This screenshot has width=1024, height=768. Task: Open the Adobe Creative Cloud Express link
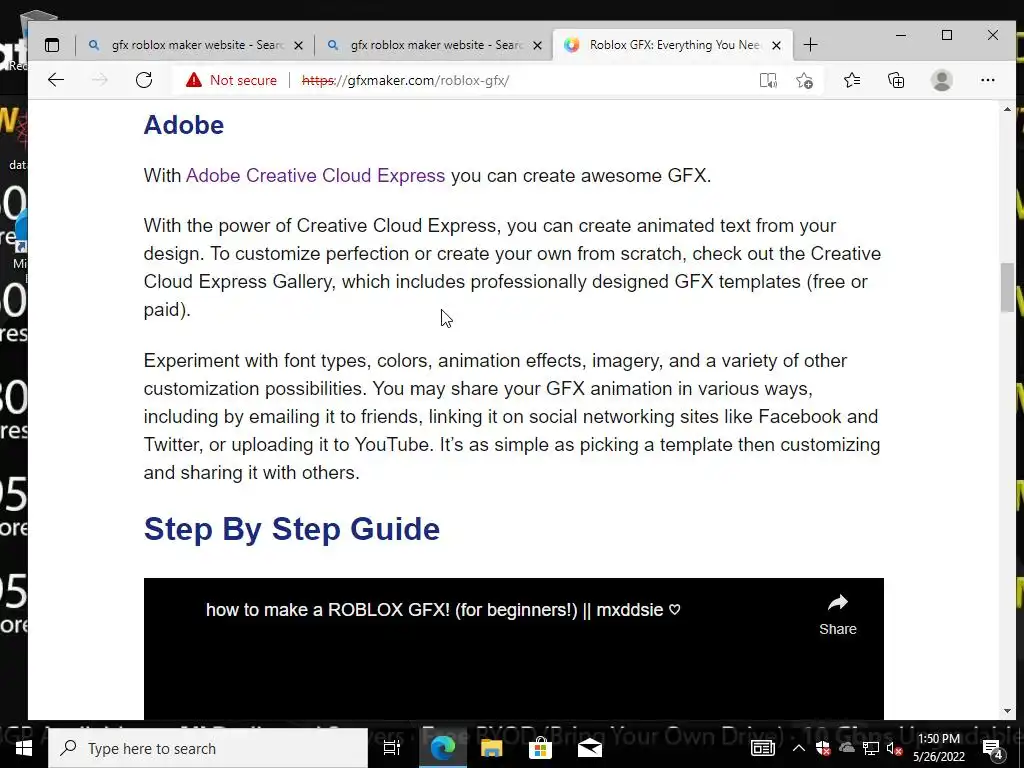pyautogui.click(x=315, y=176)
